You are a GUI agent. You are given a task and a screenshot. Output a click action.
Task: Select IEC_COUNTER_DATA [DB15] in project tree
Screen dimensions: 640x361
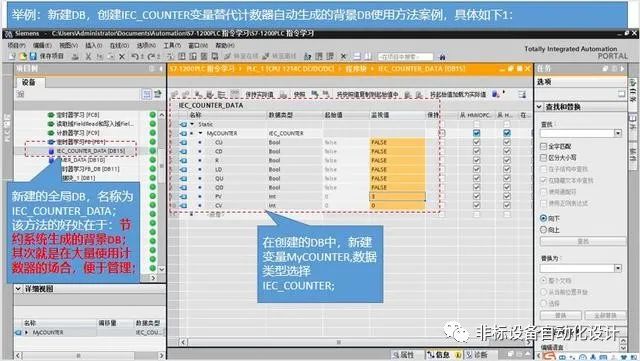coord(91,151)
